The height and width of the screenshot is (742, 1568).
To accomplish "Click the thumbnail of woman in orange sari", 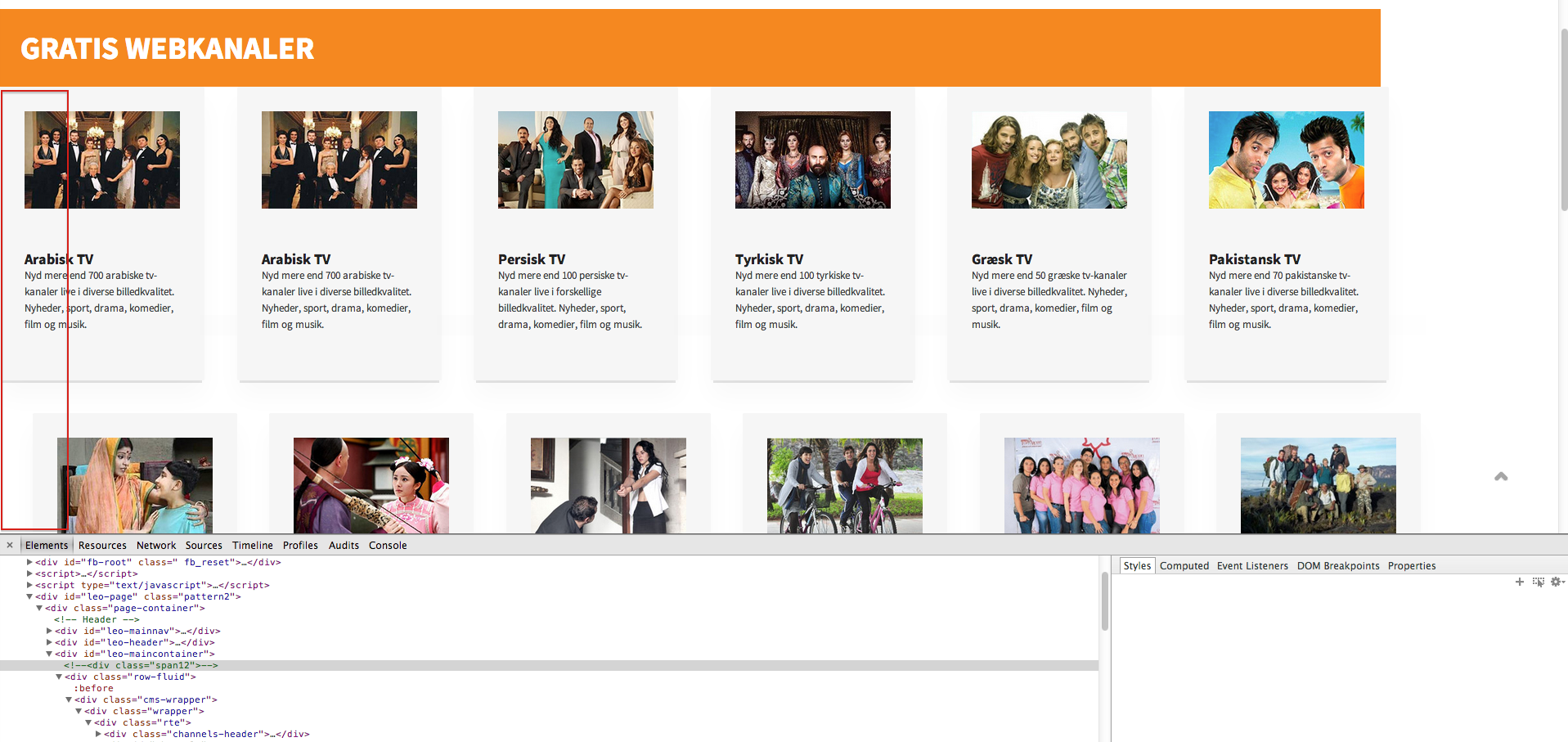I will [x=135, y=485].
